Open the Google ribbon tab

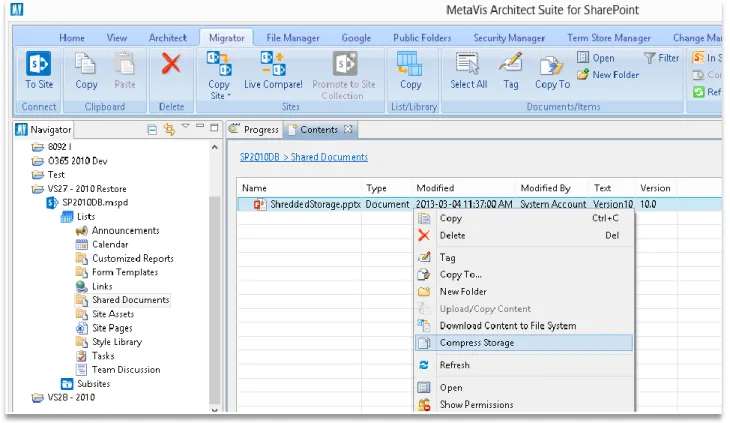point(356,38)
